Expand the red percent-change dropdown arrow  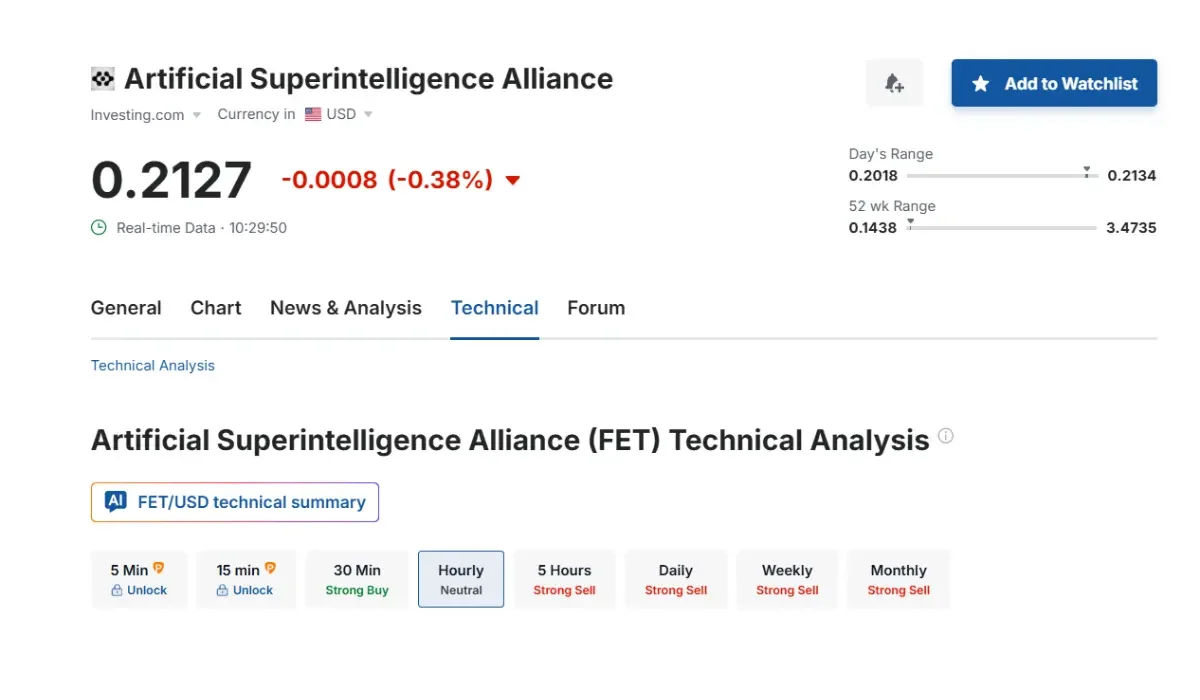(x=512, y=181)
